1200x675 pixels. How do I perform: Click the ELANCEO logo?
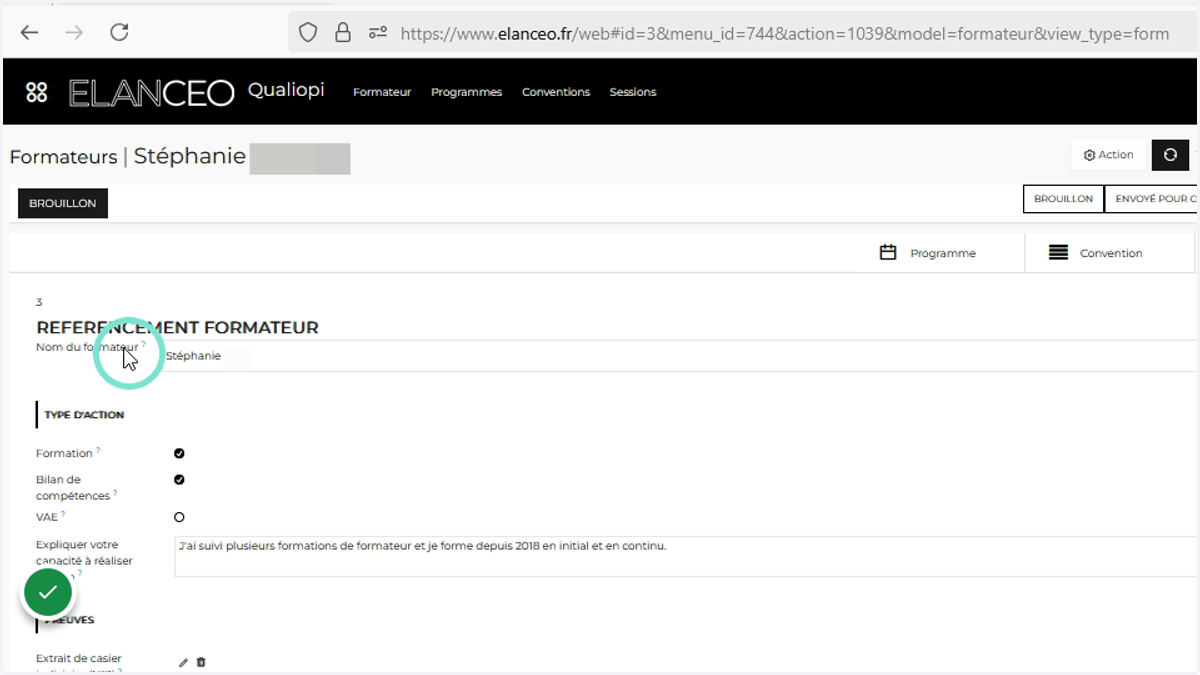(x=151, y=93)
